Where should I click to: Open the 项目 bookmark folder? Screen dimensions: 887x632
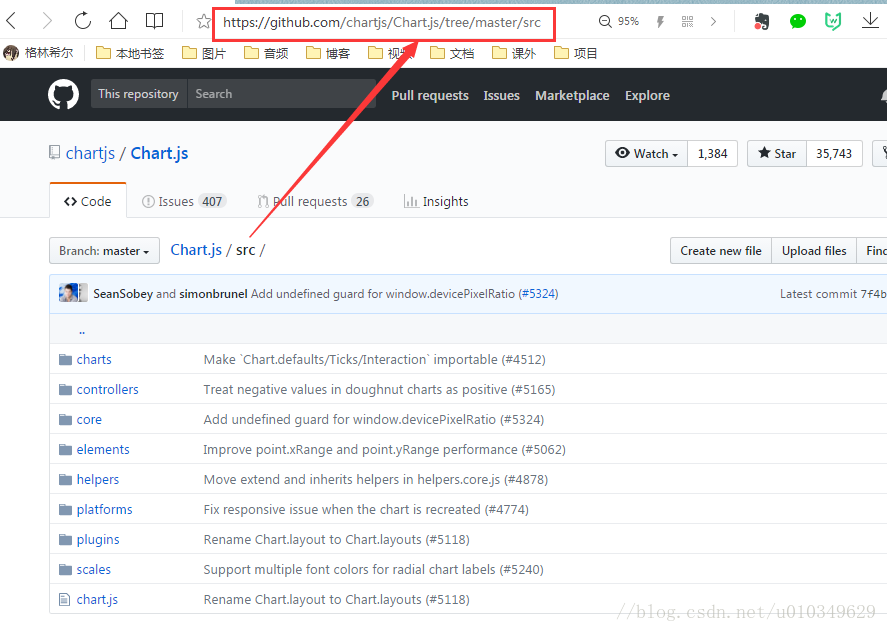pyautogui.click(x=576, y=53)
